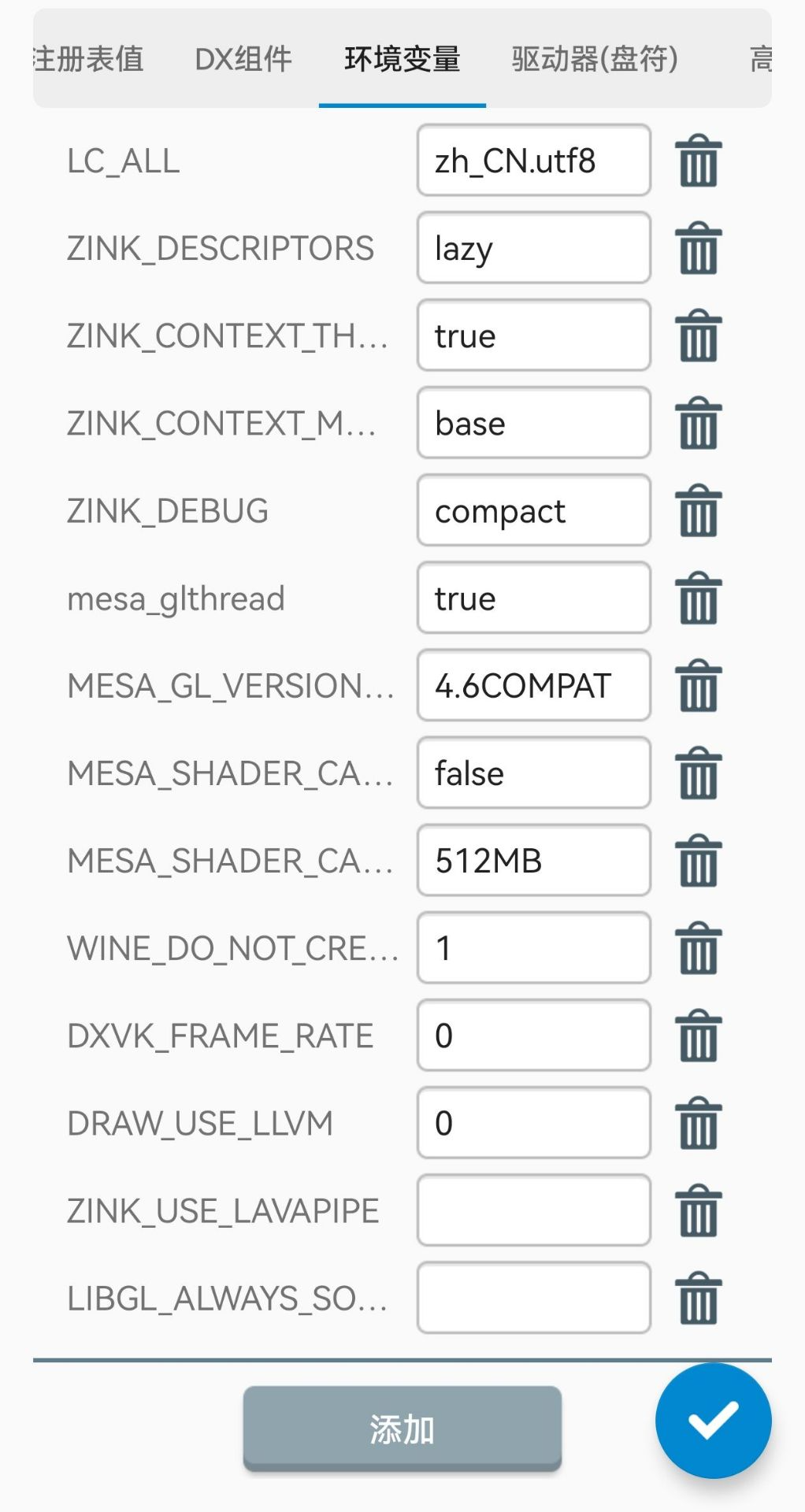Trash the mesa_glthread variable
This screenshot has height=1512, width=805.
[698, 598]
